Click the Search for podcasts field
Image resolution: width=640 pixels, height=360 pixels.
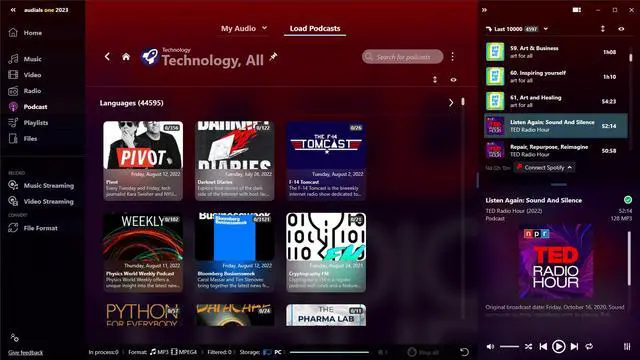[402, 57]
